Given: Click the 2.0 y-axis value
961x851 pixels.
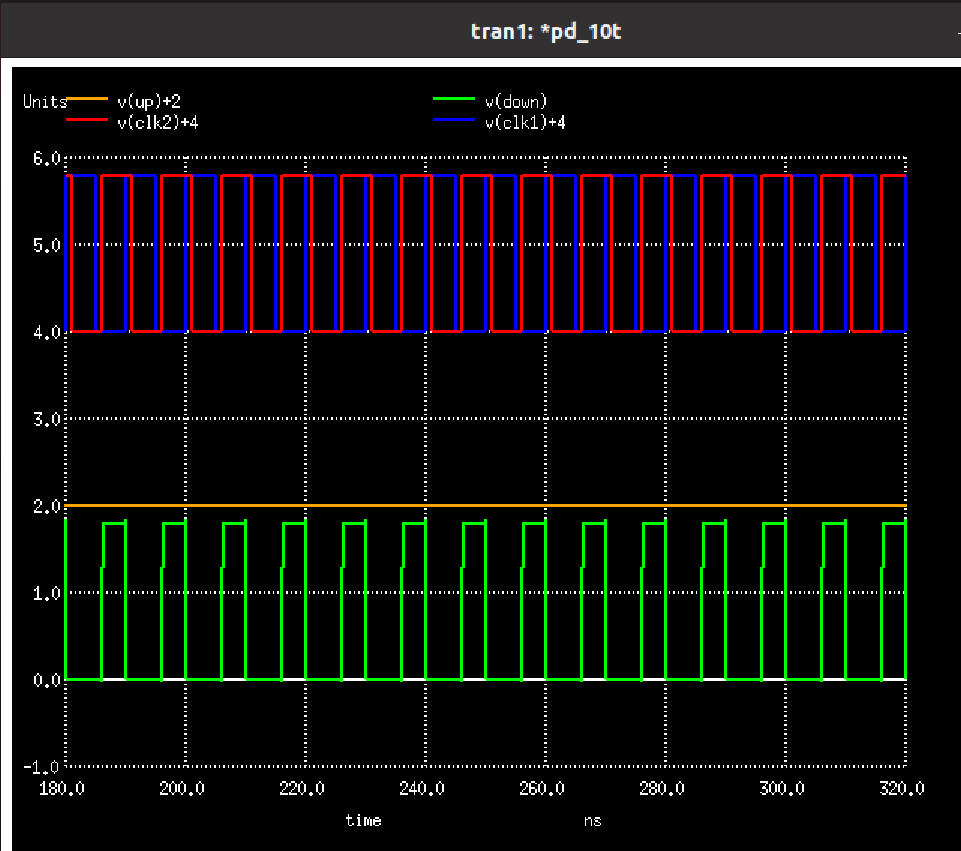Looking at the screenshot, I should (47, 507).
